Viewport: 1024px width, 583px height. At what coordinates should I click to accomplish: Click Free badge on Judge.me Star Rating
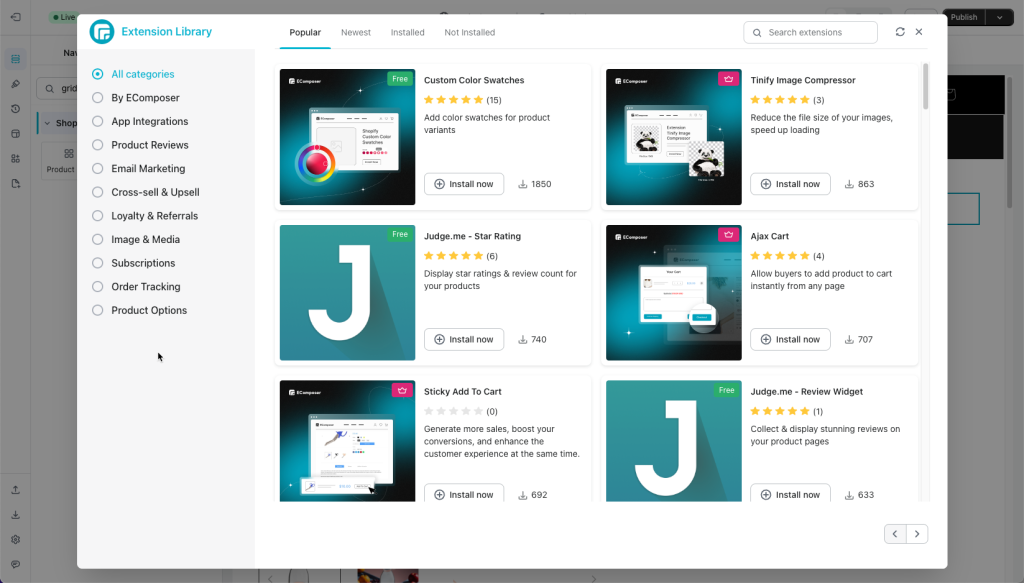[400, 234]
